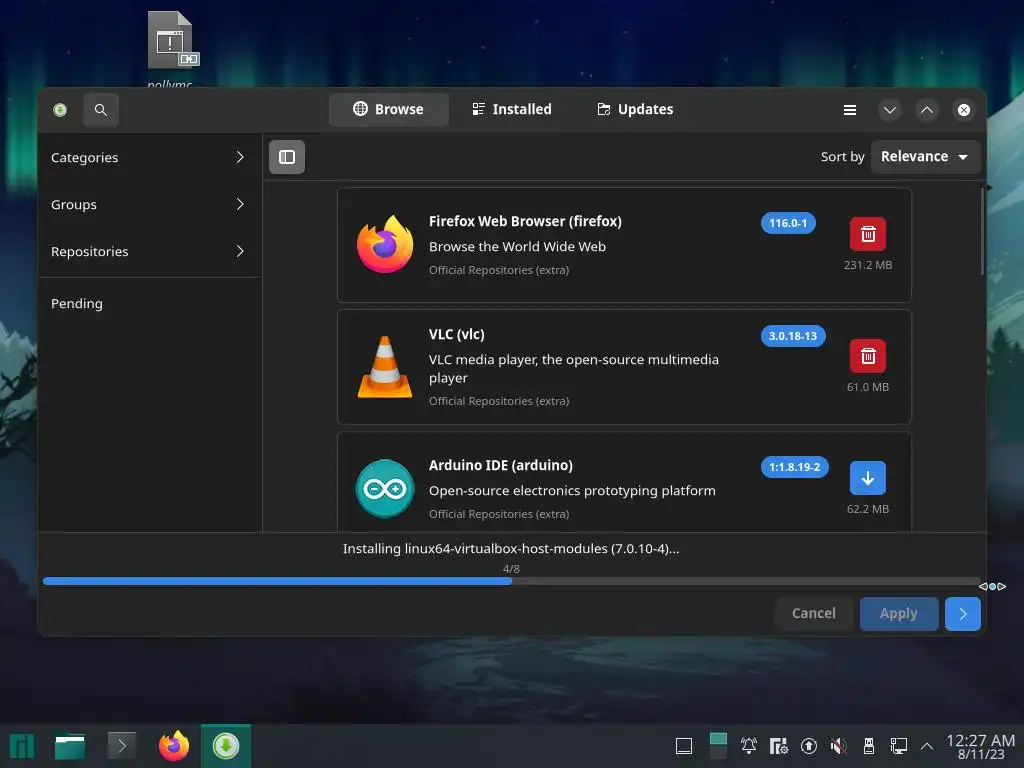
Task: Expand hidden system tray icons
Action: [x=927, y=746]
